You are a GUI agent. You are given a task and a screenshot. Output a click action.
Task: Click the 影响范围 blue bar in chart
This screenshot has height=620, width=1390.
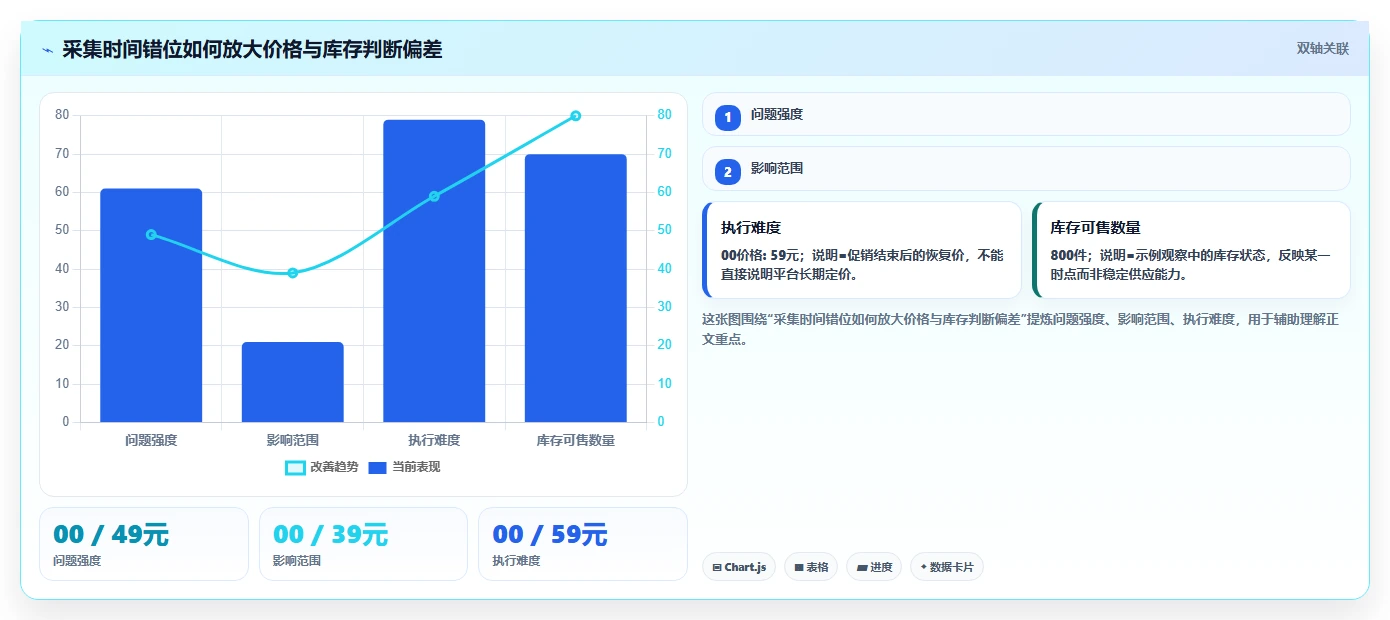tap(293, 382)
